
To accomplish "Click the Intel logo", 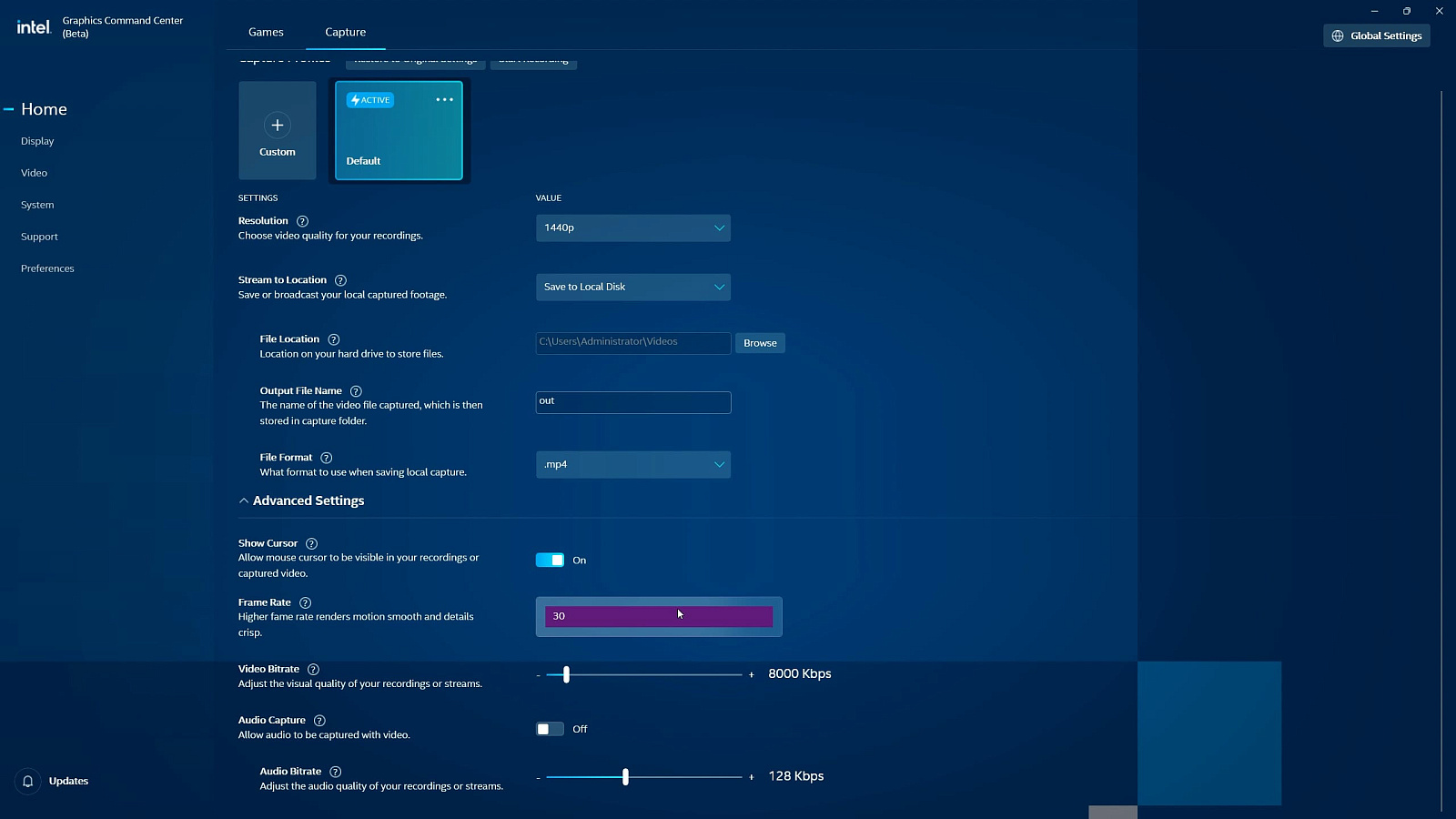I will click(x=34, y=27).
